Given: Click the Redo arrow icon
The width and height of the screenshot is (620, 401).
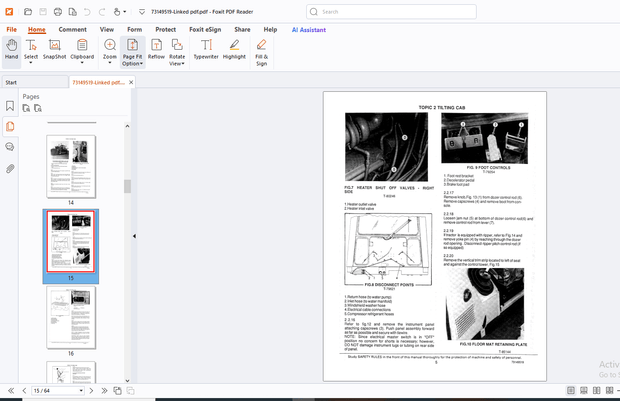Looking at the screenshot, I should (102, 12).
